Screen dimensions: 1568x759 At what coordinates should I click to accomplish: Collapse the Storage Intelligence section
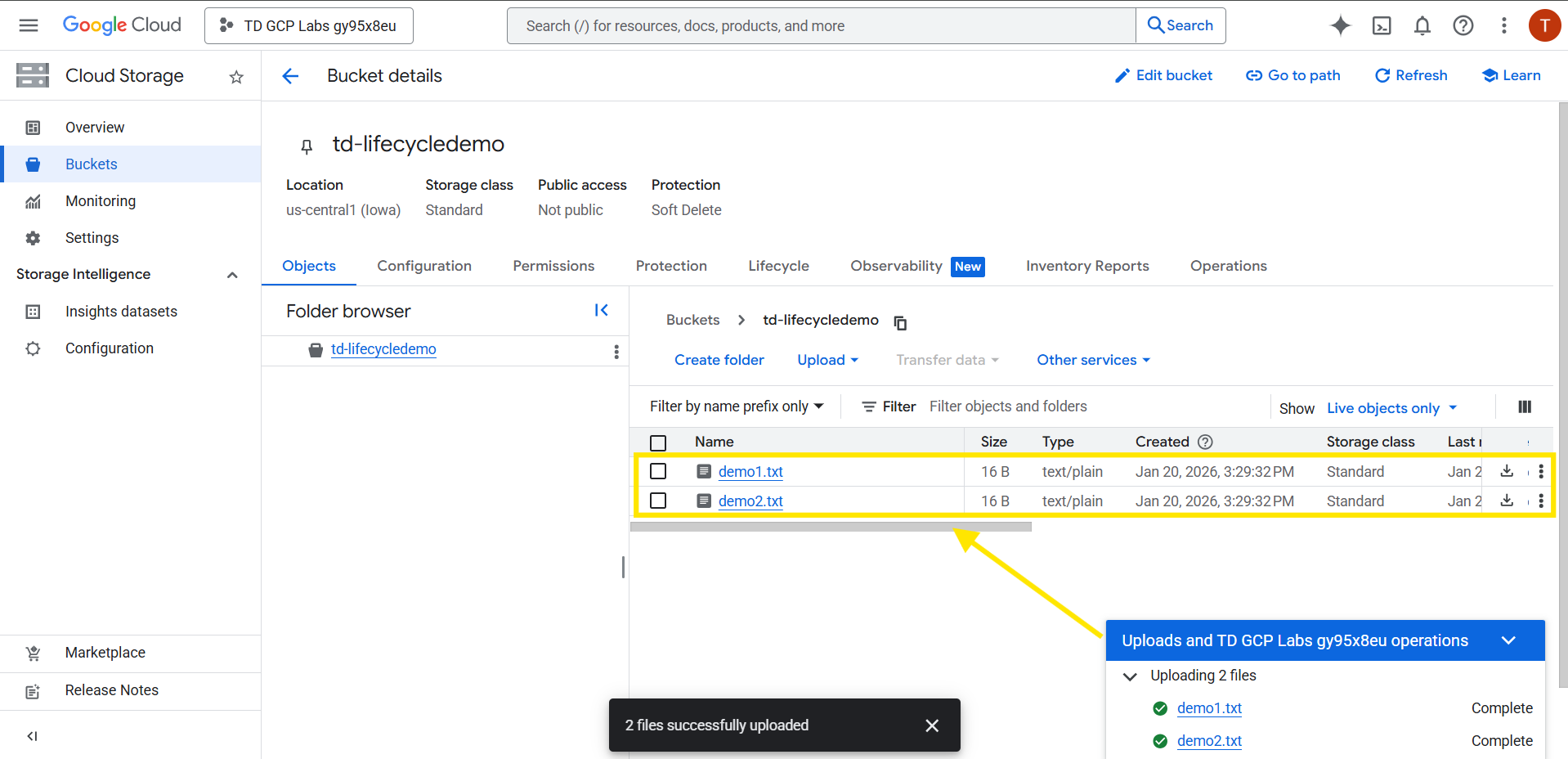point(232,275)
